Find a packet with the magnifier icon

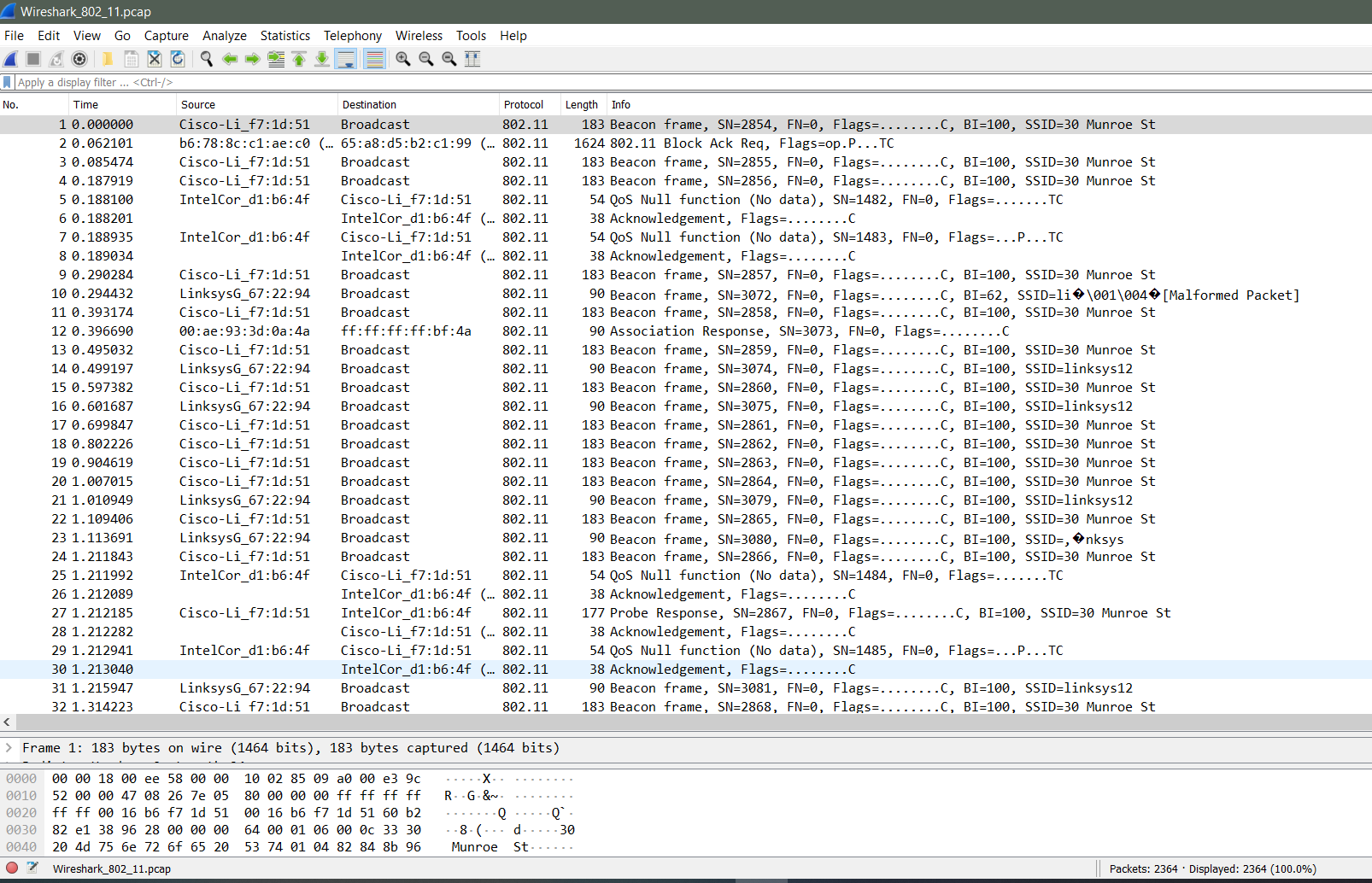tap(207, 59)
